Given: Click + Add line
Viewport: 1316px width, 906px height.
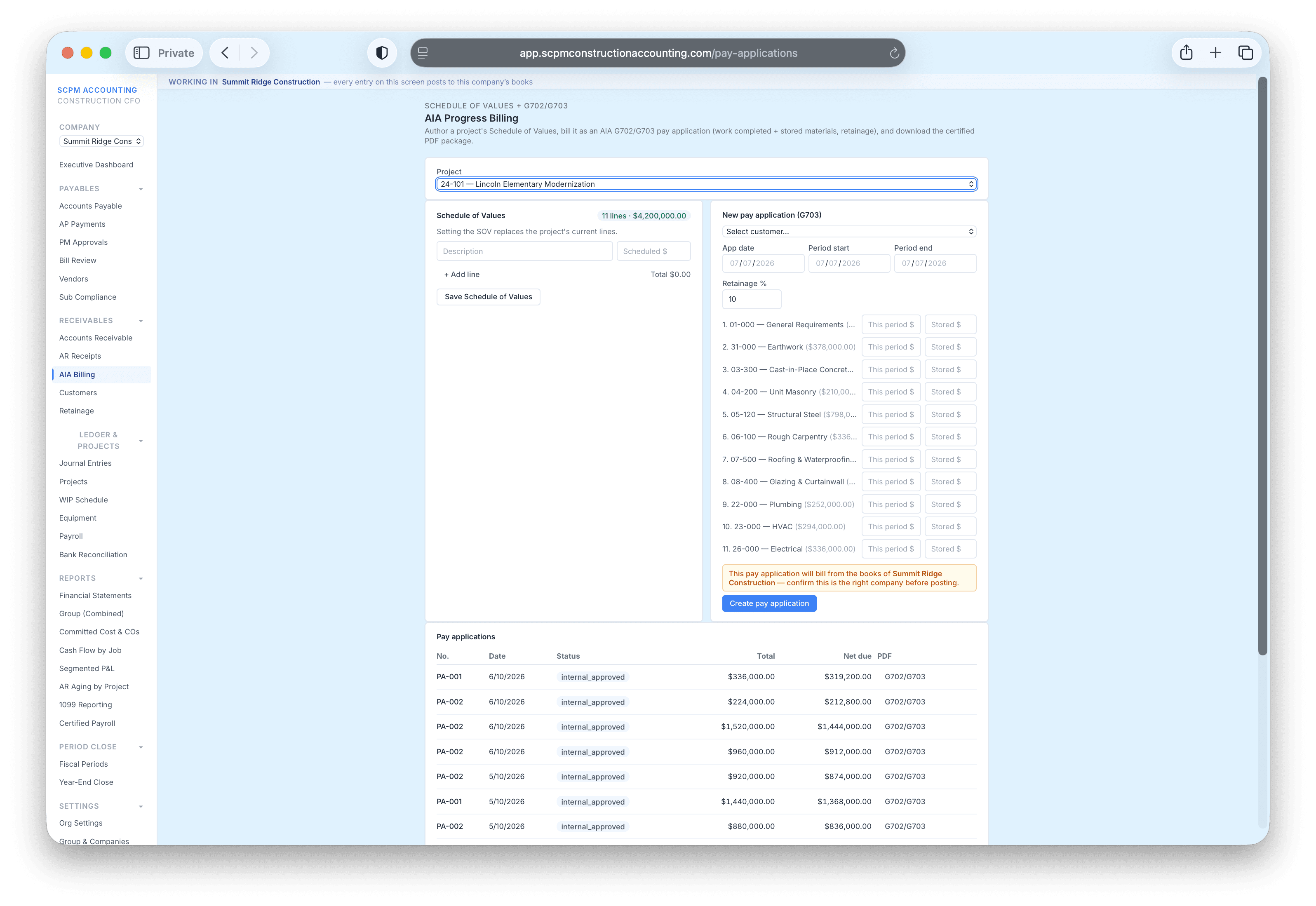Looking at the screenshot, I should [x=462, y=274].
